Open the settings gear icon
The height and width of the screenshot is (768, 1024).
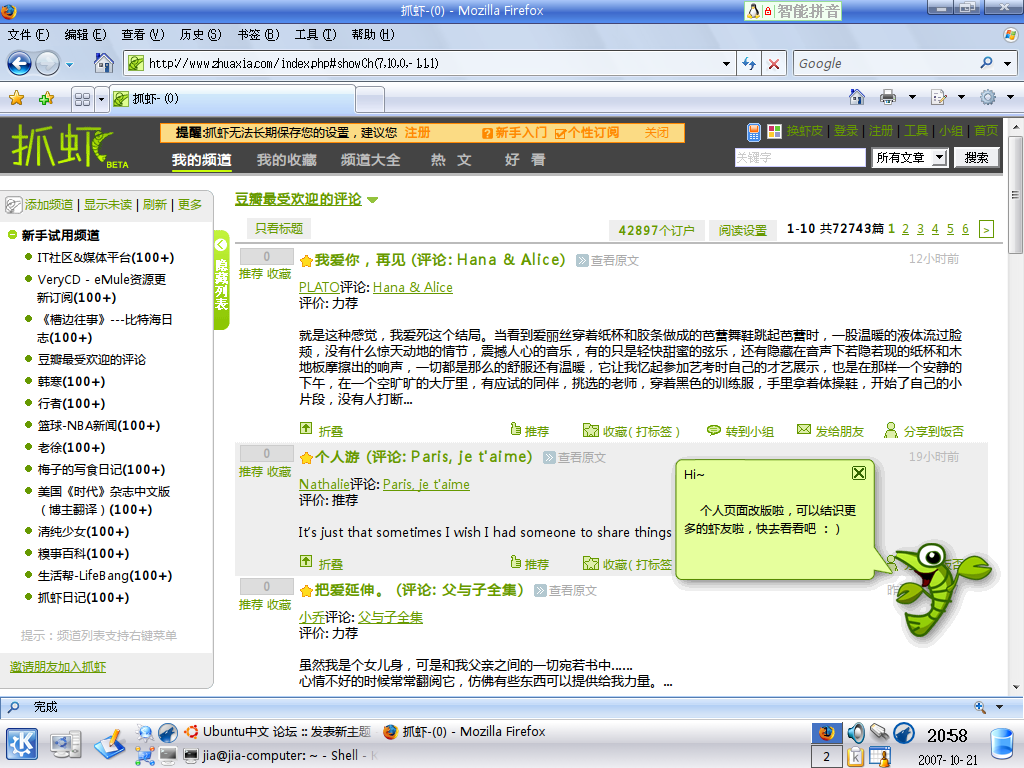click(987, 97)
